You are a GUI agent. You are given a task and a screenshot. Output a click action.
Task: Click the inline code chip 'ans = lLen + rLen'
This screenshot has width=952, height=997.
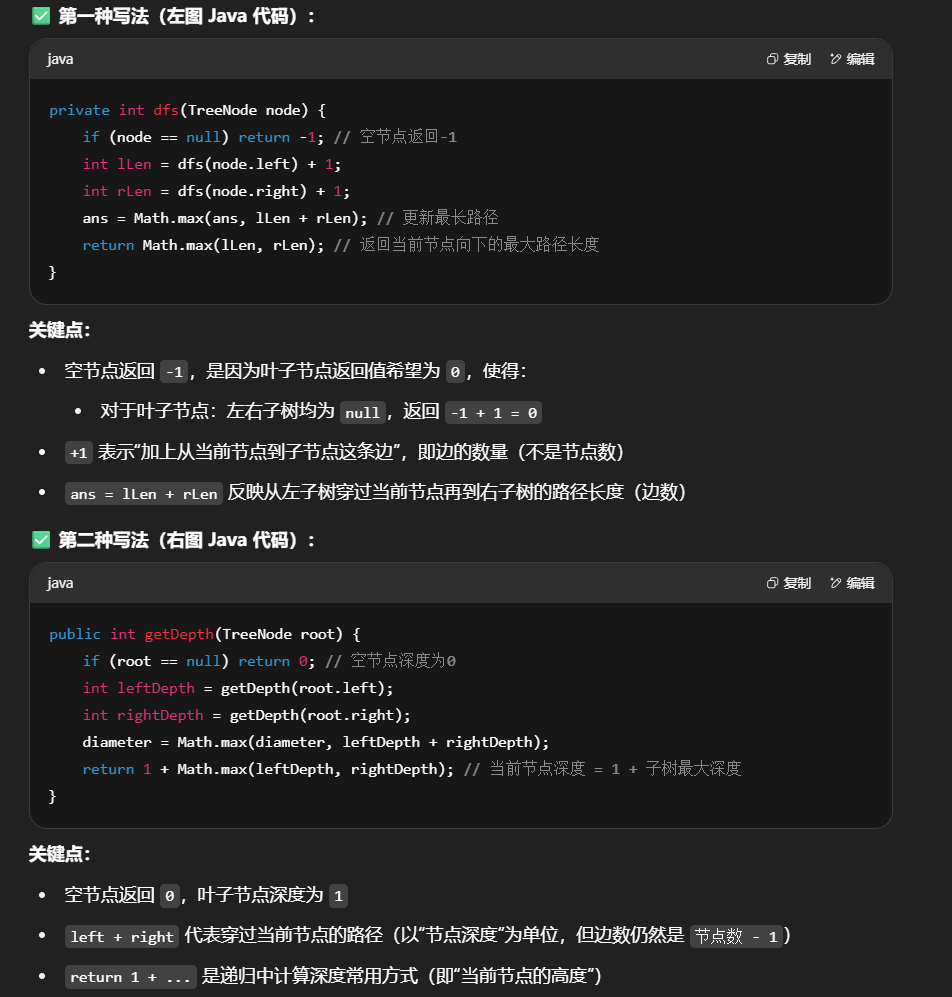click(144, 494)
